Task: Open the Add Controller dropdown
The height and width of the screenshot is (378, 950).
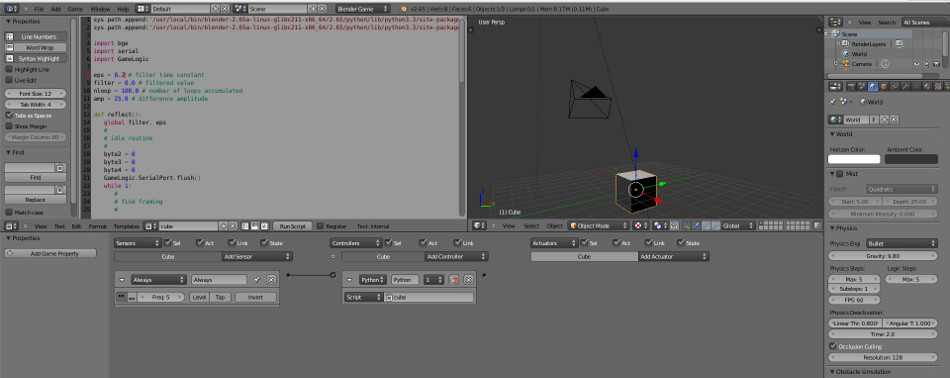Action: click(456, 256)
